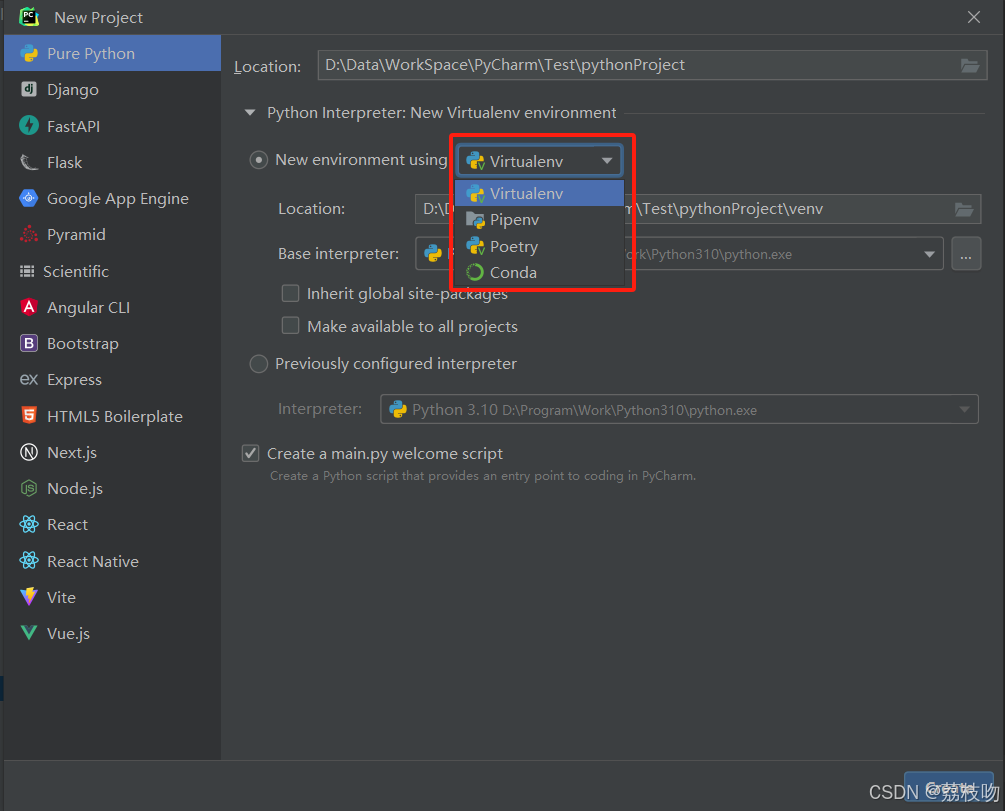Click the Scientific label in the sidebar

tap(76, 271)
